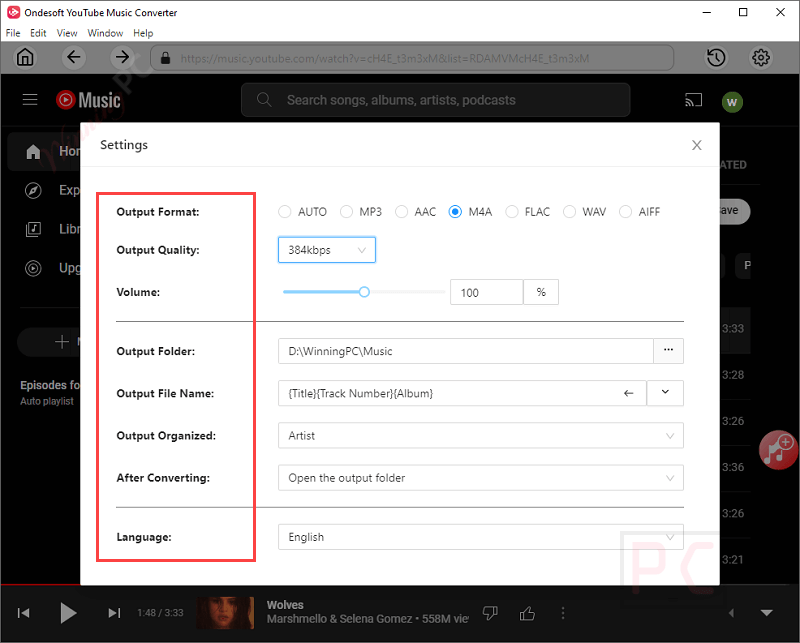Screen dimensions: 800x643
Task: Click the YouTube Music logo
Action: pos(88,100)
